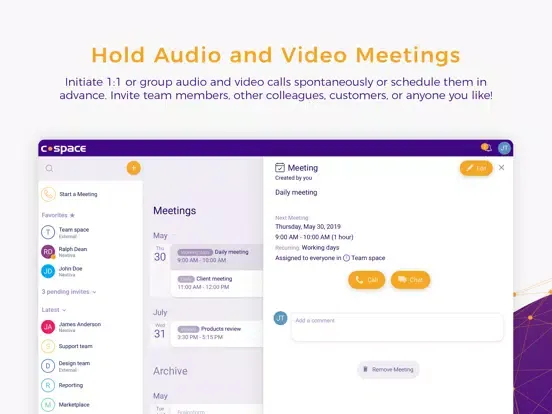Click the Remove Meeting button
The height and width of the screenshot is (414, 552).
(x=388, y=370)
